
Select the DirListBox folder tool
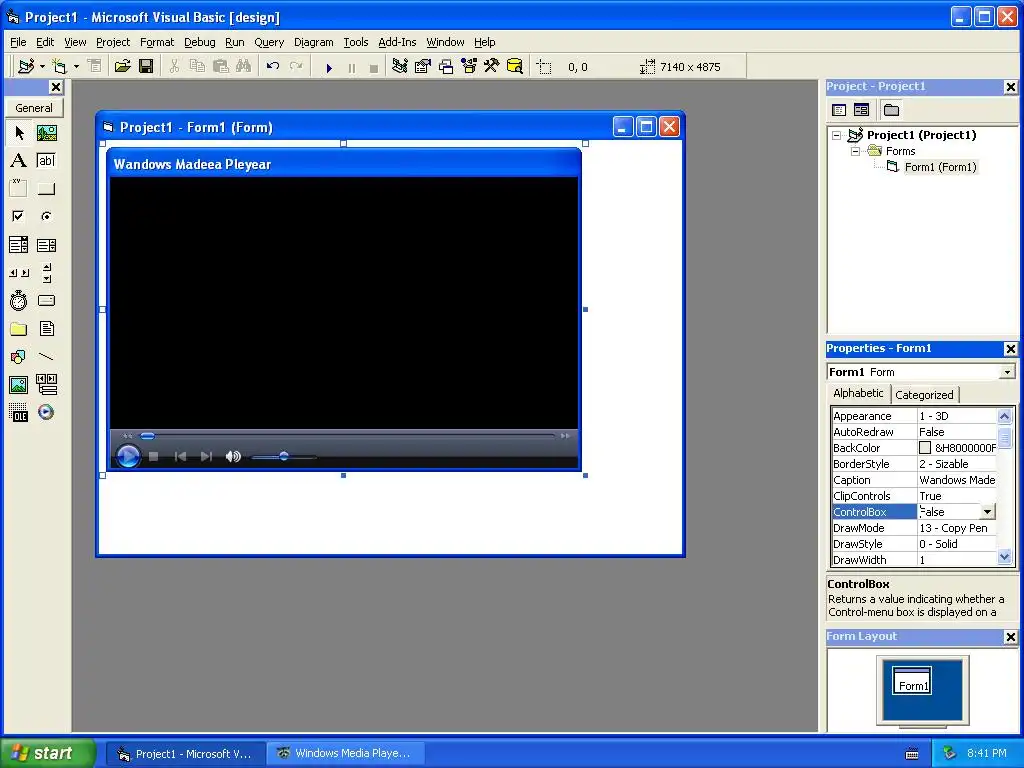click(x=19, y=328)
